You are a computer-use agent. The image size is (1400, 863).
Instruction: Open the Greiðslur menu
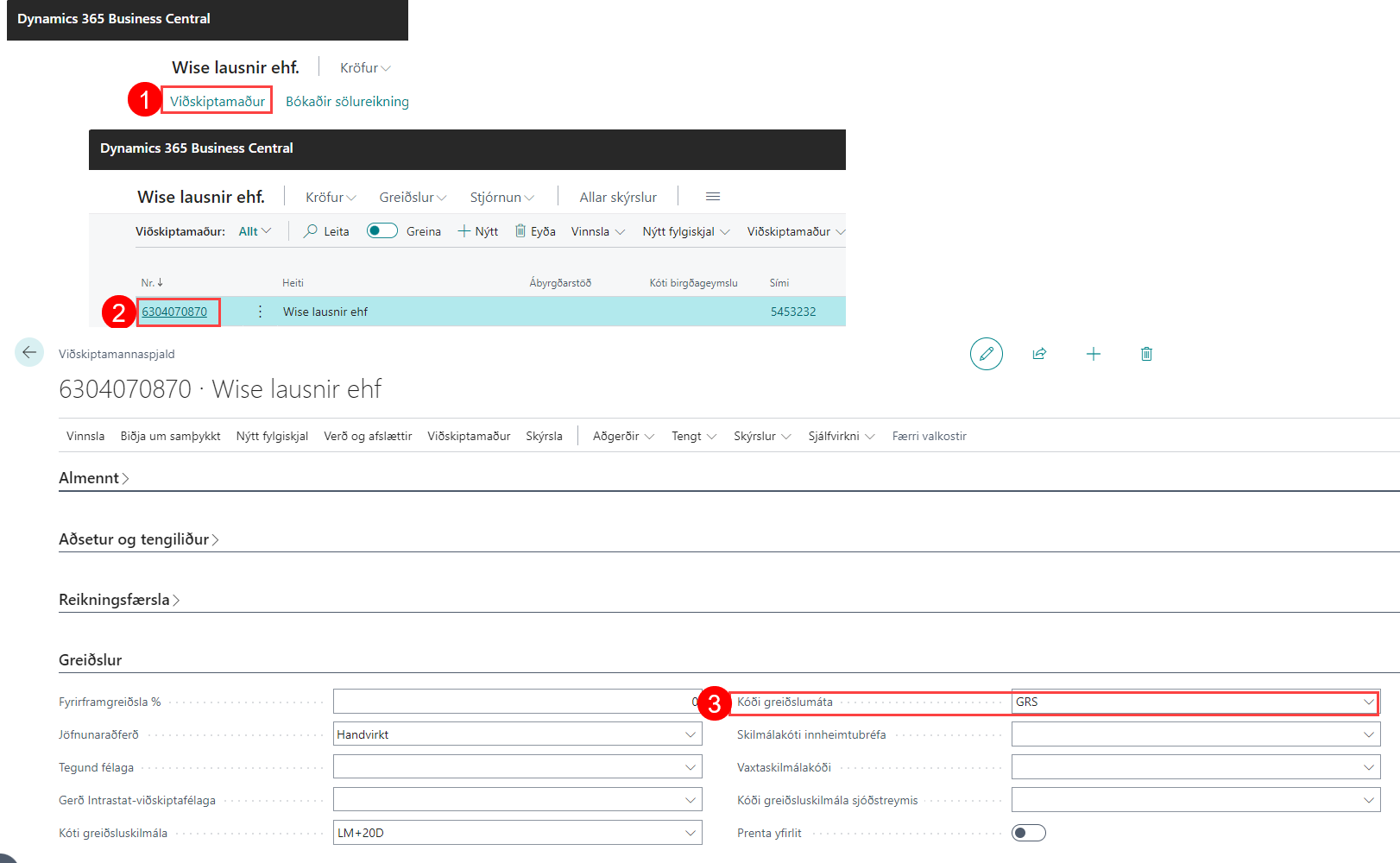pyautogui.click(x=412, y=198)
